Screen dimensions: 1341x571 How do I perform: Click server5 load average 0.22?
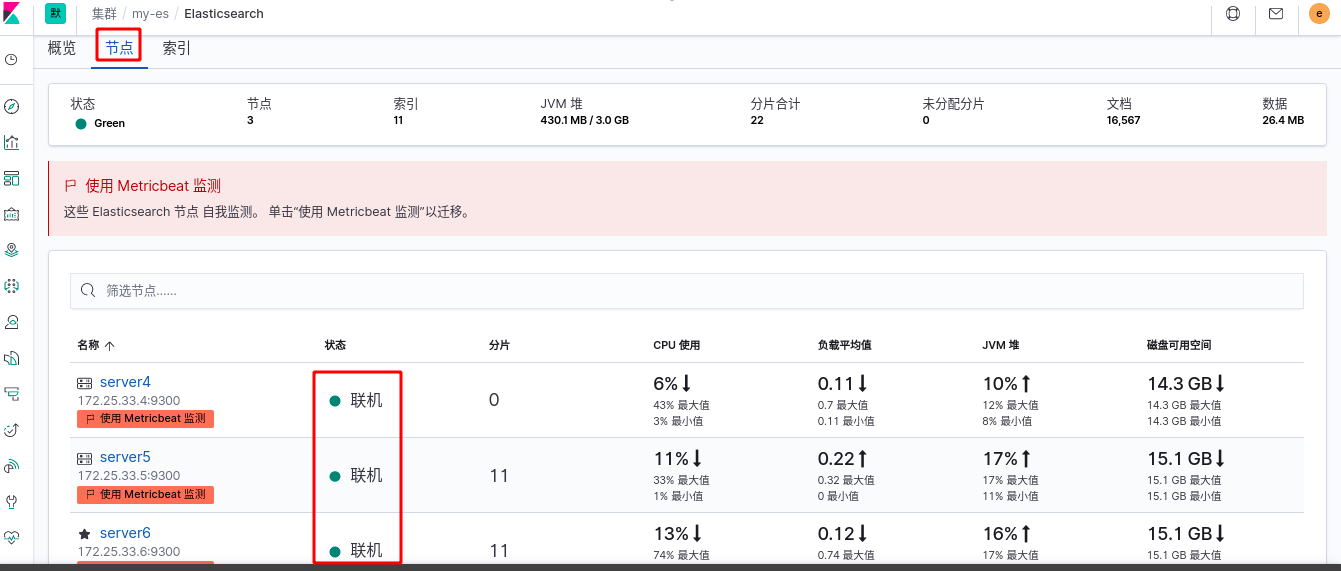pyautogui.click(x=836, y=458)
